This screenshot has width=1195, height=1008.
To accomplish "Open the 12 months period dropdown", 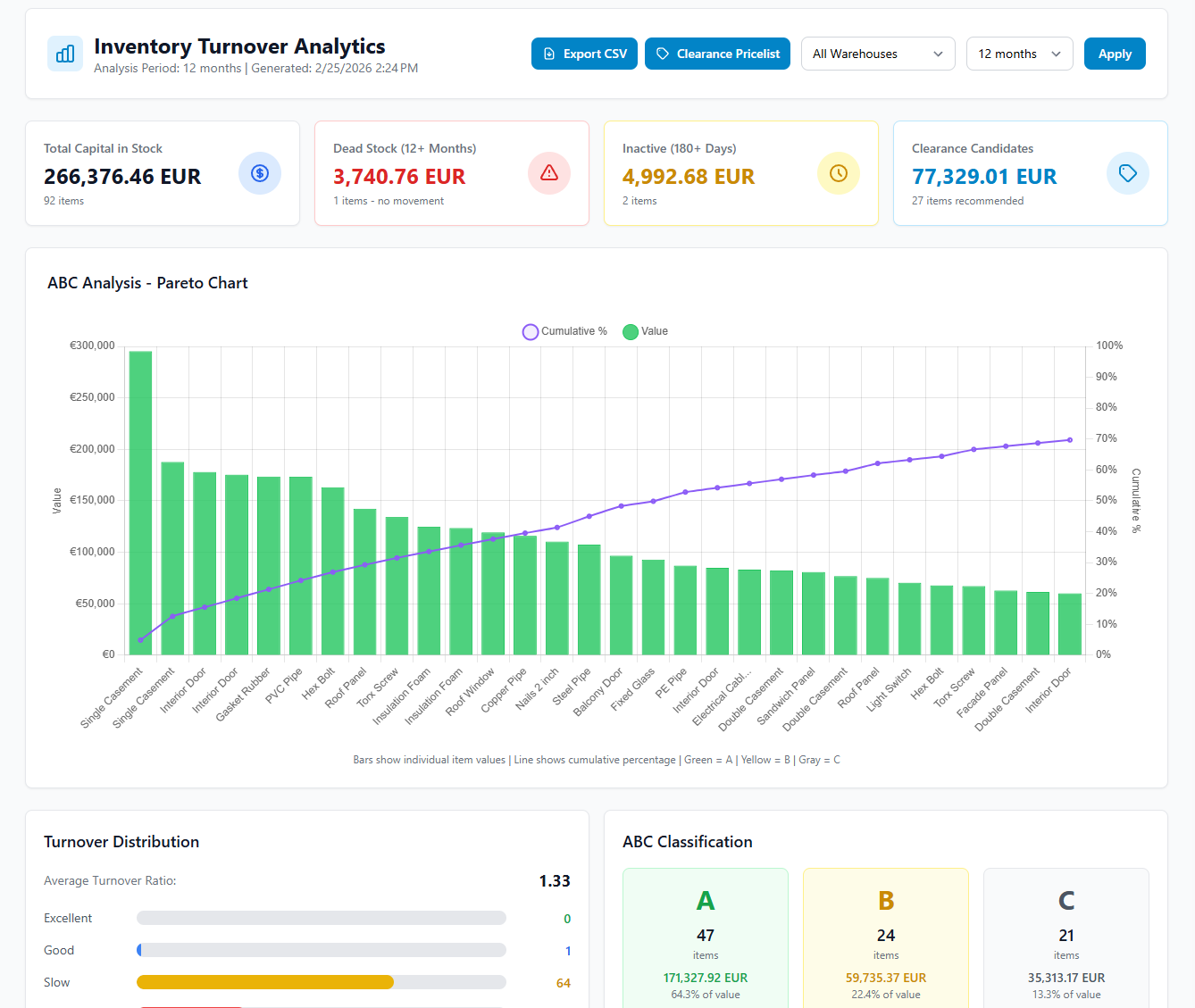I will (1019, 54).
